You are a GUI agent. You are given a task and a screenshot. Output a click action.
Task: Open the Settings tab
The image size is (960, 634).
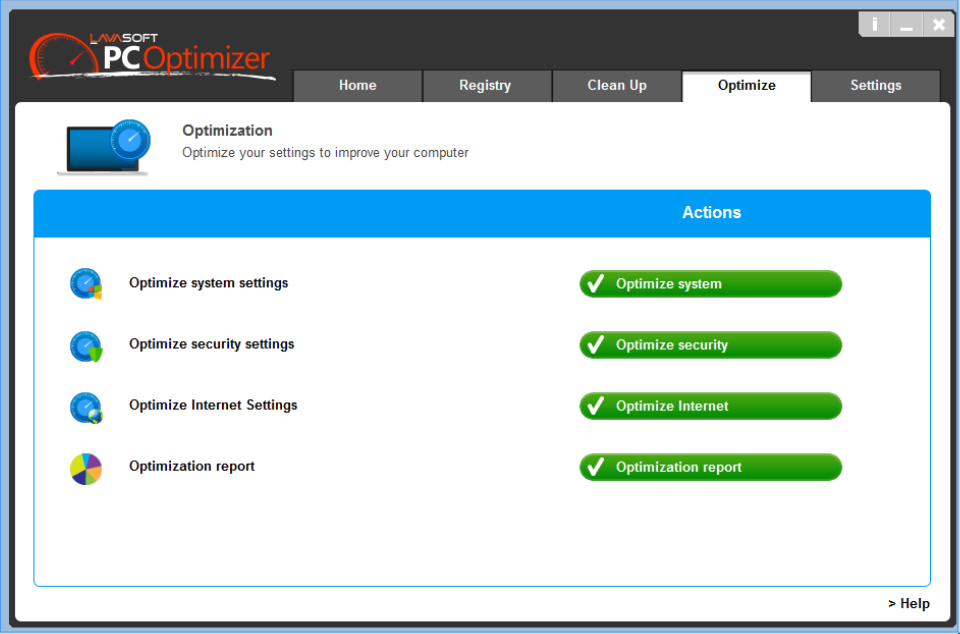click(876, 86)
